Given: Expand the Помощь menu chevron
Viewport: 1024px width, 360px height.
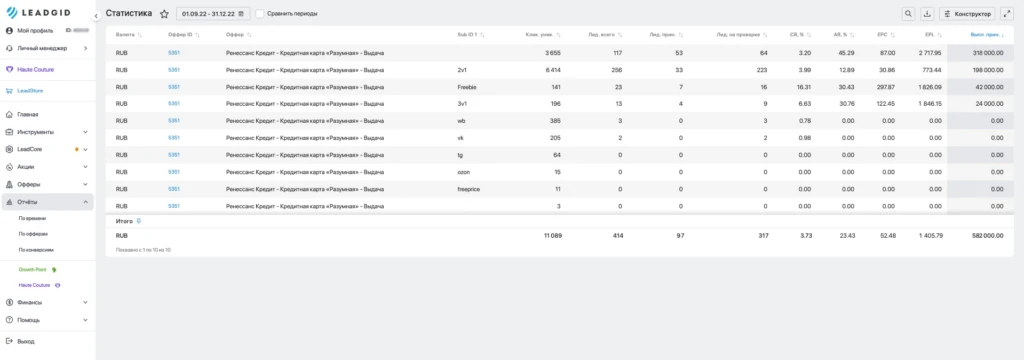Looking at the screenshot, I should pos(86,320).
